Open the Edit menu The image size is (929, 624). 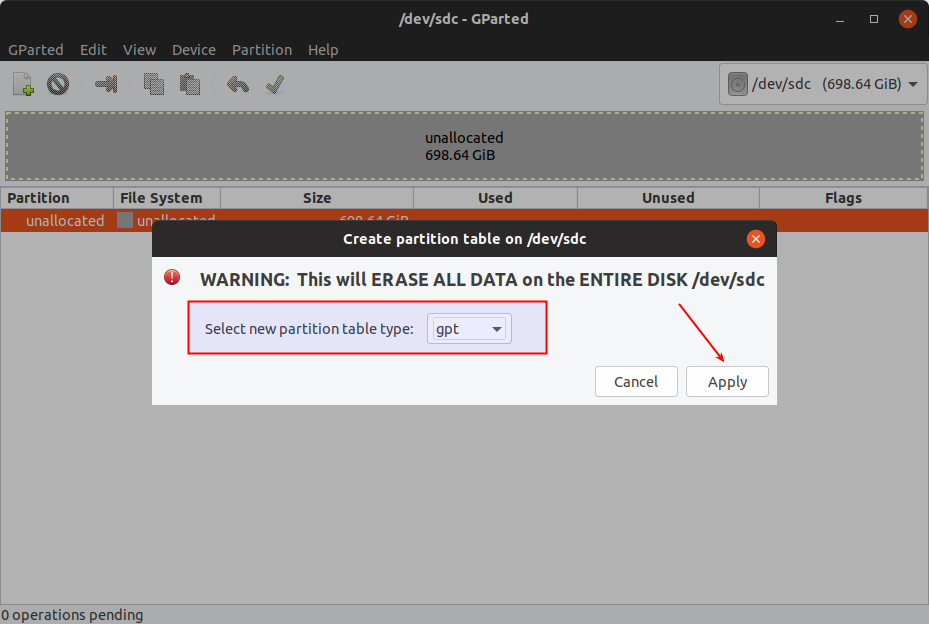pyautogui.click(x=93, y=49)
